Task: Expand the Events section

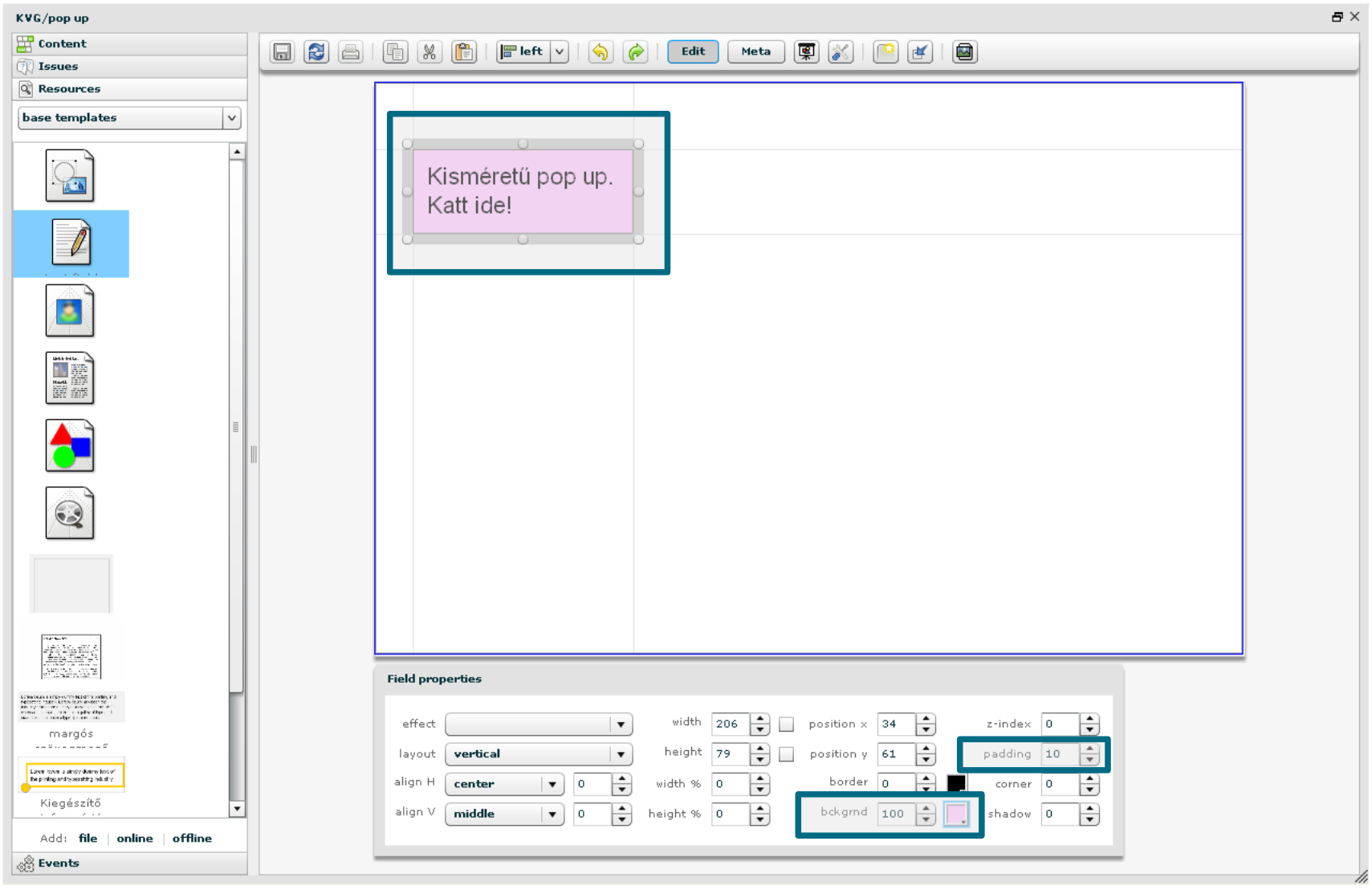Action: (58, 863)
